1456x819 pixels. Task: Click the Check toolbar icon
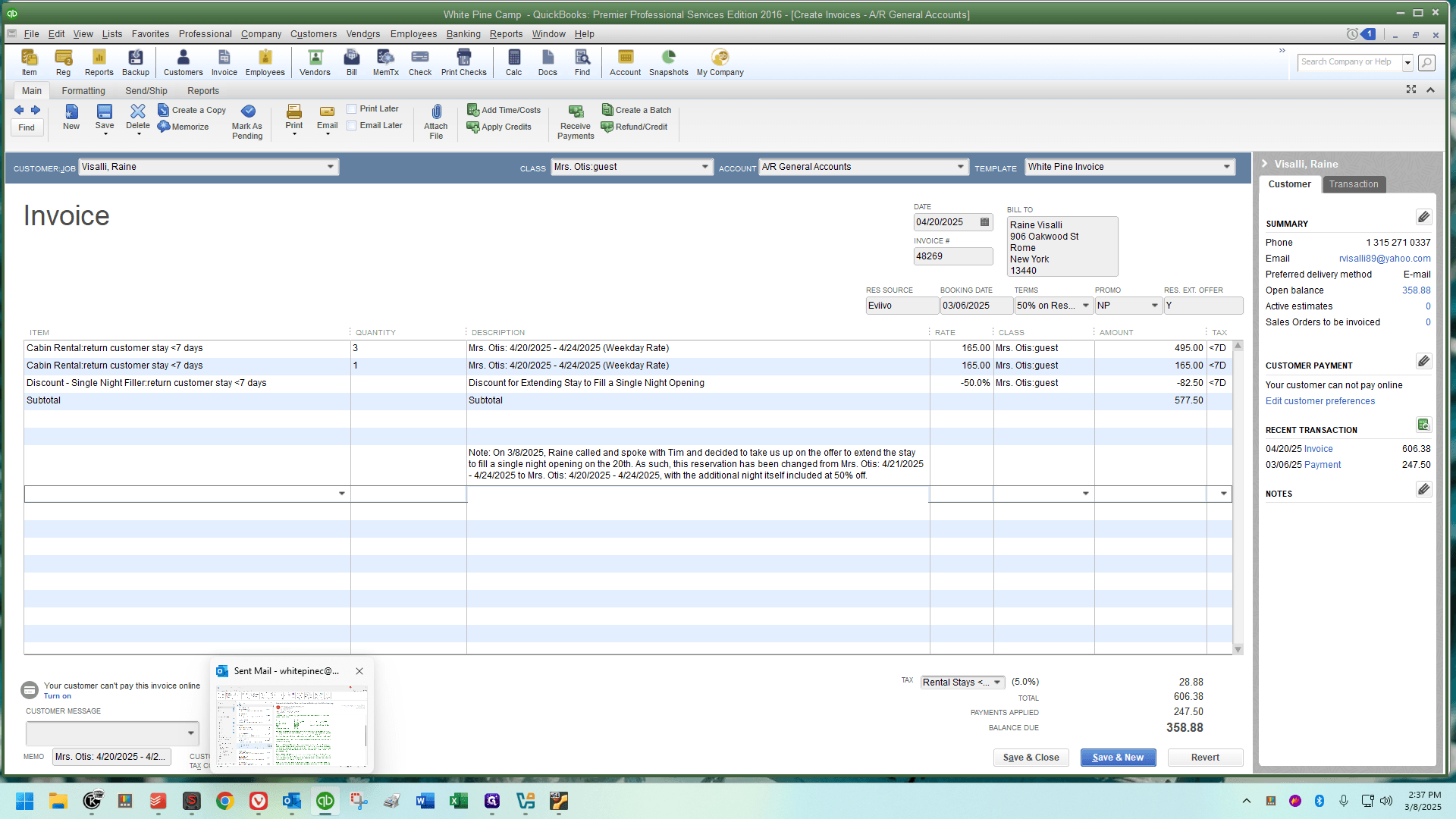pyautogui.click(x=420, y=62)
